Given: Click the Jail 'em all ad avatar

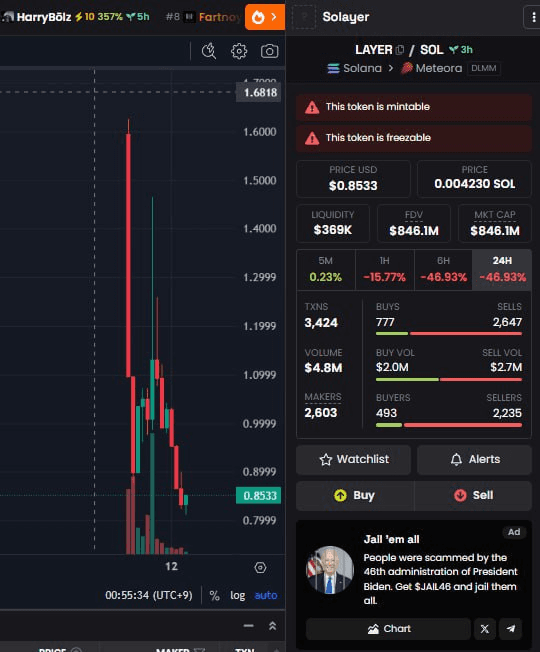Looking at the screenshot, I should click(x=330, y=570).
